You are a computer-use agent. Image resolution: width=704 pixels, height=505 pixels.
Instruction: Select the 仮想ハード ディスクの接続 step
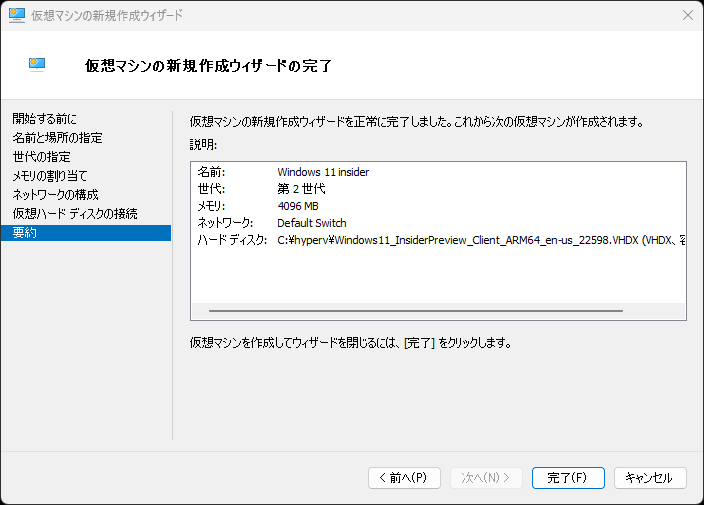tap(75, 213)
